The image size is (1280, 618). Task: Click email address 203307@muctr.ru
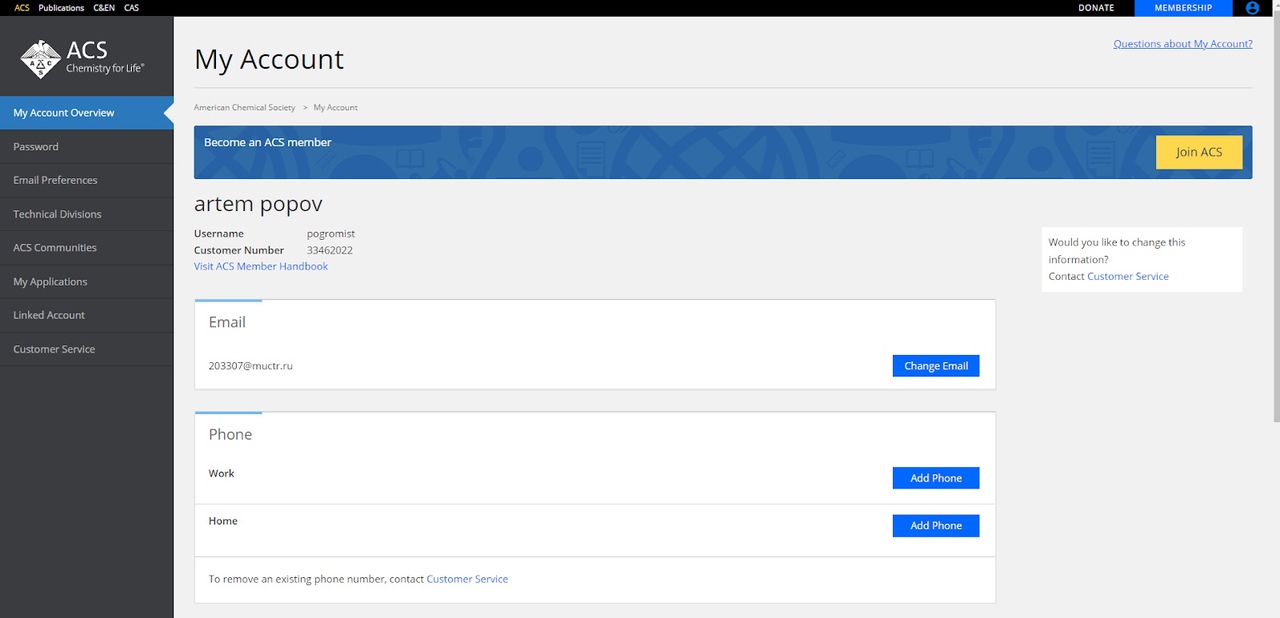pos(251,366)
